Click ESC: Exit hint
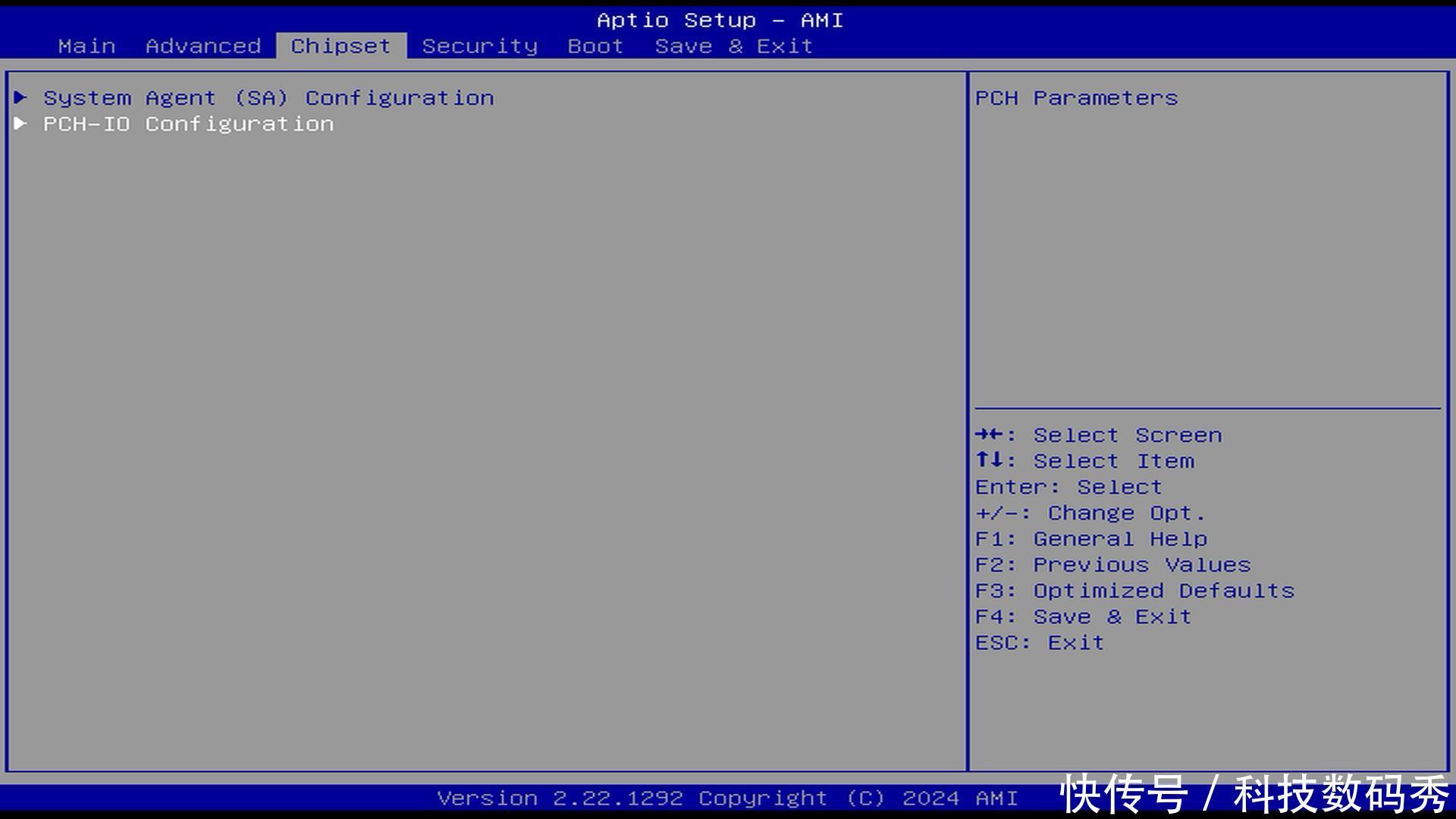This screenshot has height=819, width=1456. point(1039,642)
